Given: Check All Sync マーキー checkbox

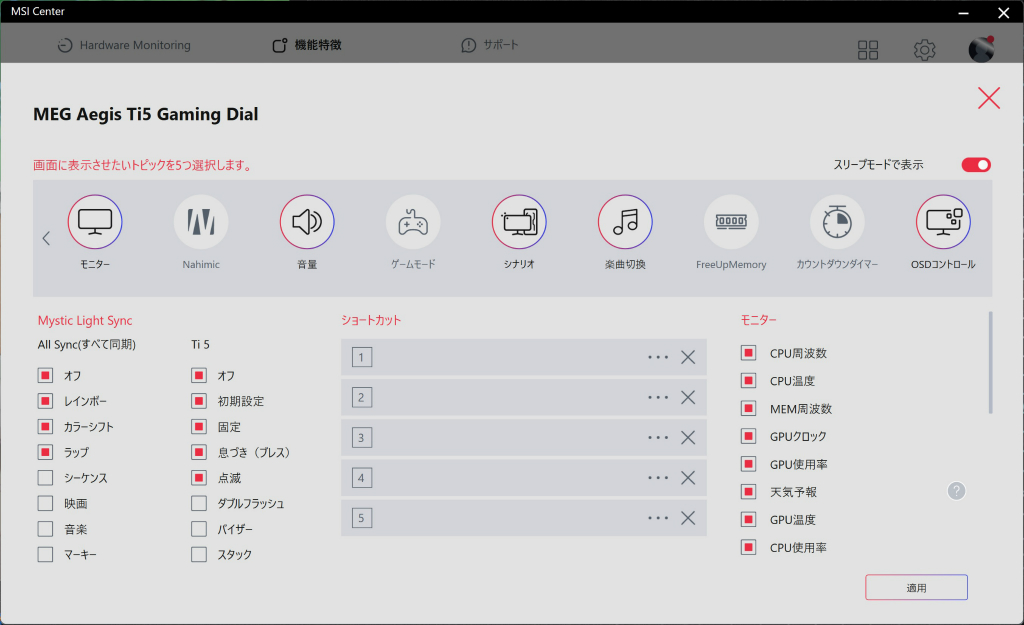Looking at the screenshot, I should (45, 554).
